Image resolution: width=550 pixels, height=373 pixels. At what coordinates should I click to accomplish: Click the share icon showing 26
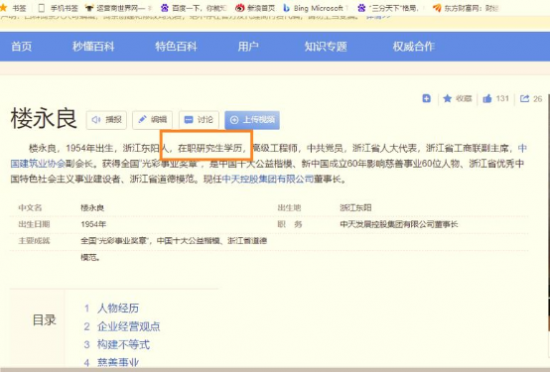click(524, 99)
